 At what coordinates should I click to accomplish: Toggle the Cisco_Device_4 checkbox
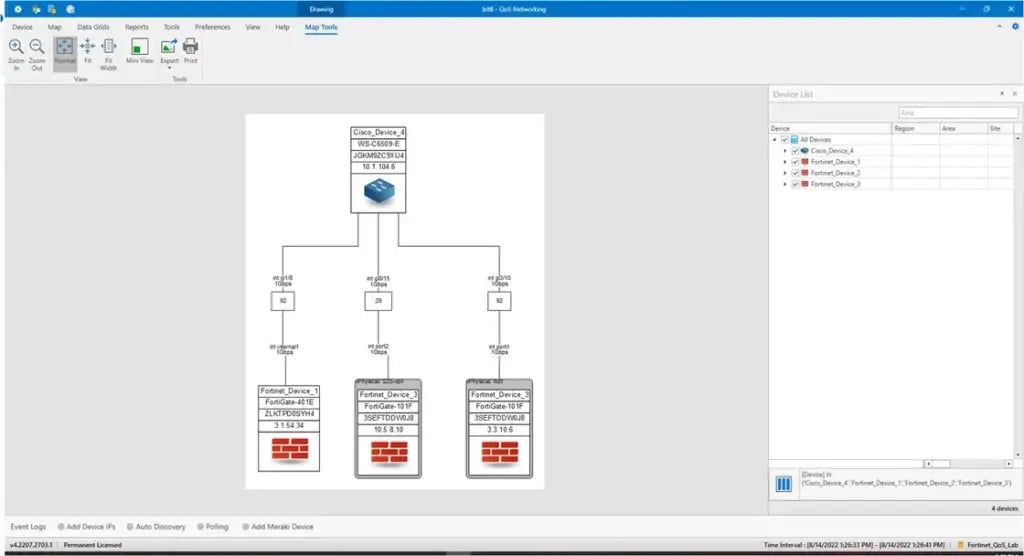tap(795, 151)
